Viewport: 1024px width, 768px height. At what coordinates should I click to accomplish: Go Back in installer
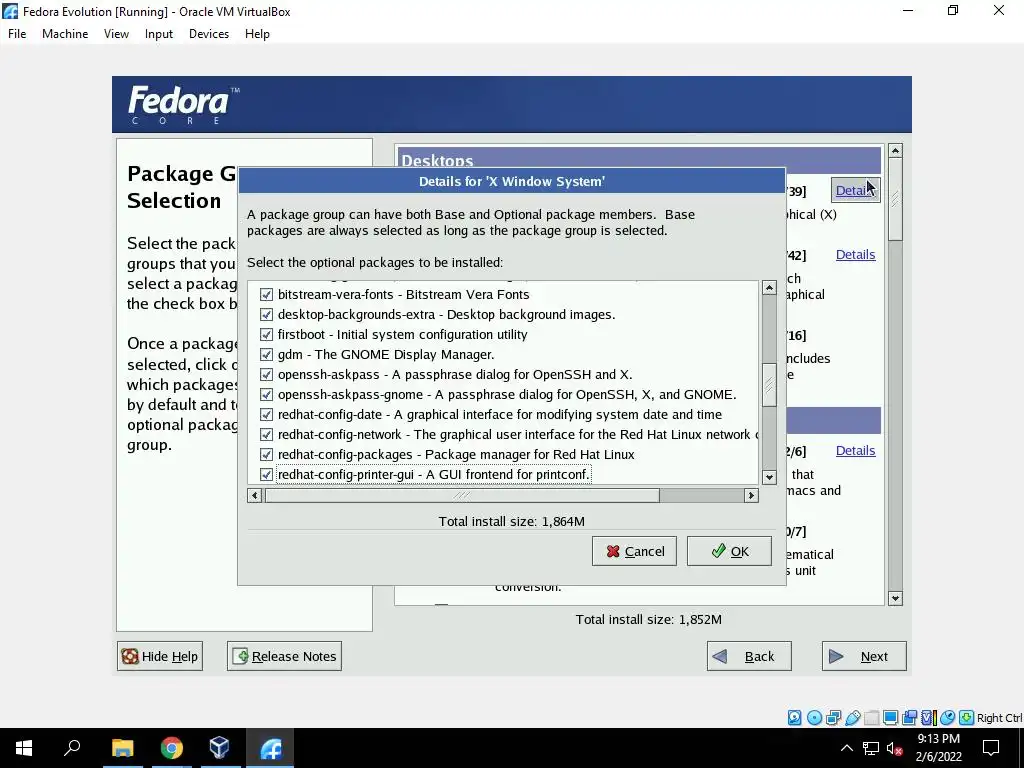[749, 656]
